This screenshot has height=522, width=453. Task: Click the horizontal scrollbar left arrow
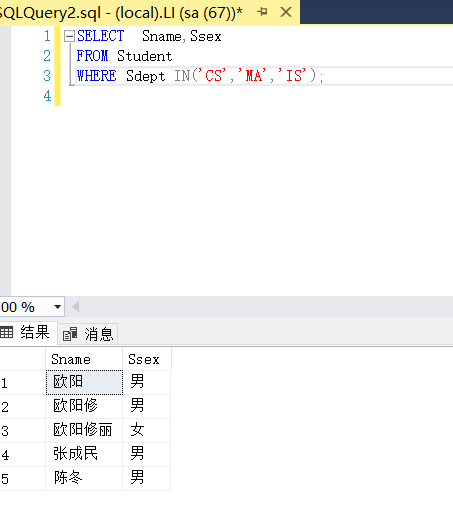tap(75, 307)
